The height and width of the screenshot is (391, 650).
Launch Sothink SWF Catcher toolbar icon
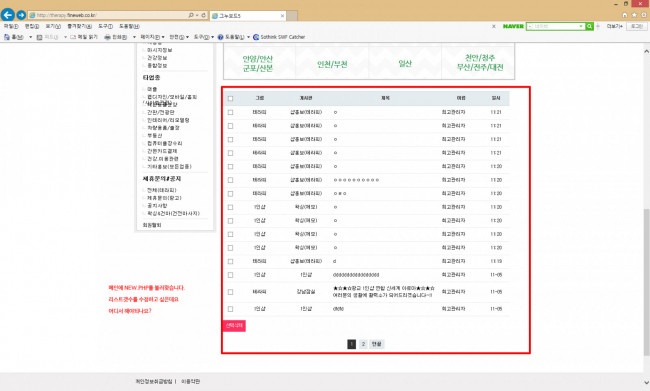(256, 37)
